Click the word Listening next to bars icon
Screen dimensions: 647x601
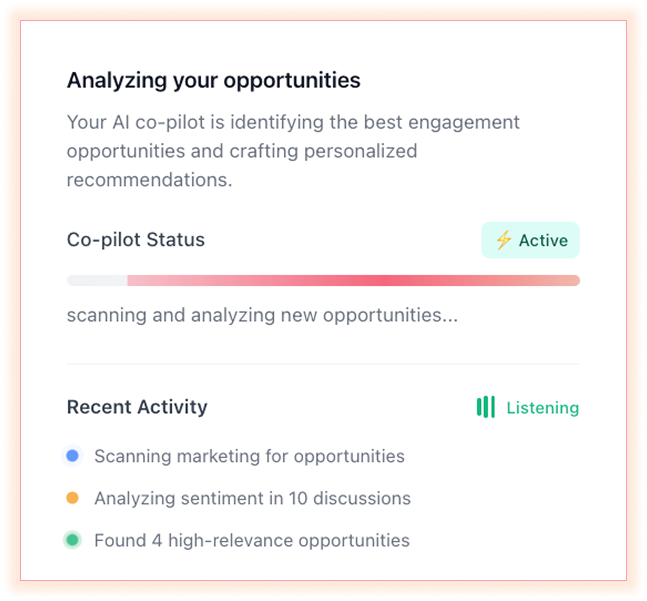(x=542, y=408)
